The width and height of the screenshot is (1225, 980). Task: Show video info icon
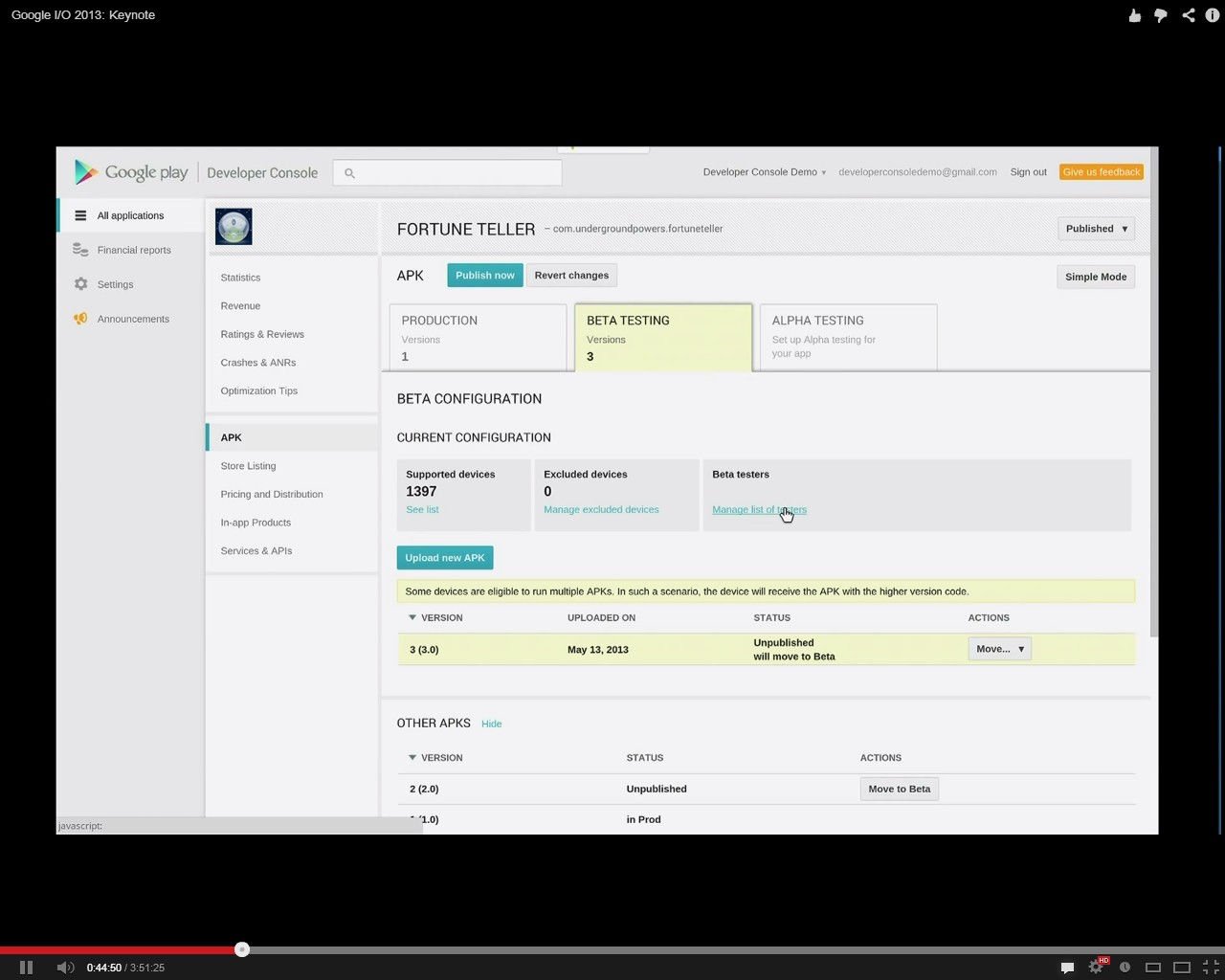coord(1213,15)
